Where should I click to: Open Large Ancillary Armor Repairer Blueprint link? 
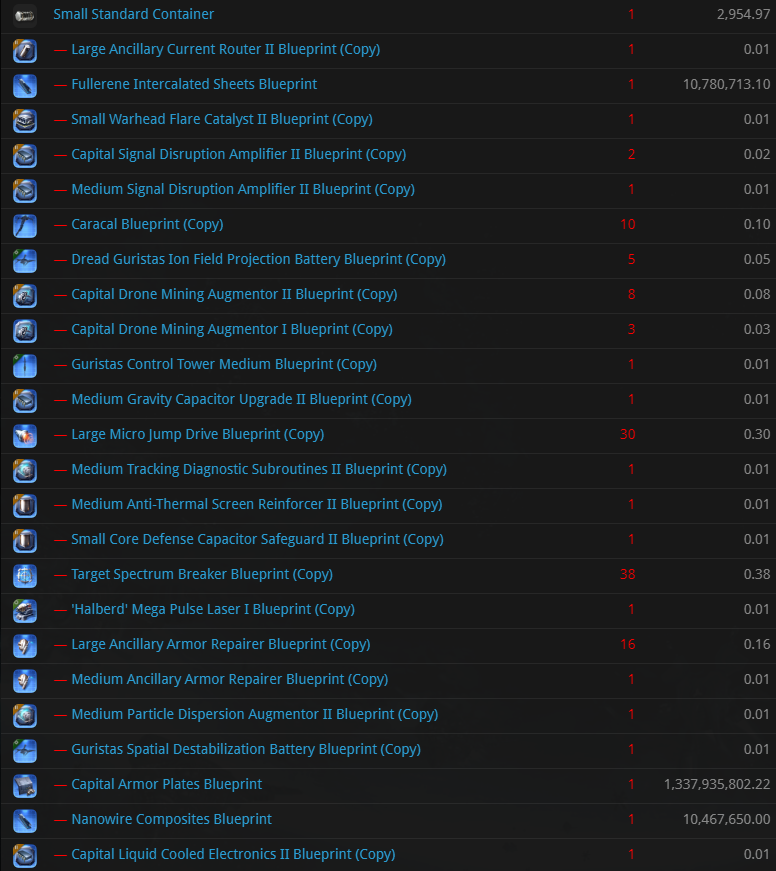[x=221, y=644]
